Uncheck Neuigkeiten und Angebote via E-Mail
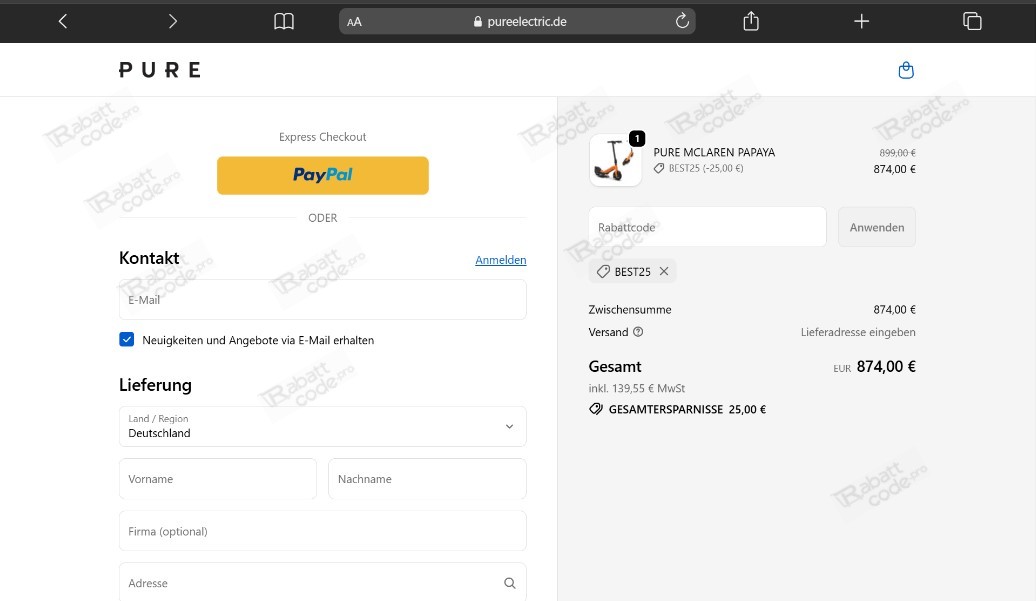This screenshot has height=601, width=1036. (x=127, y=340)
